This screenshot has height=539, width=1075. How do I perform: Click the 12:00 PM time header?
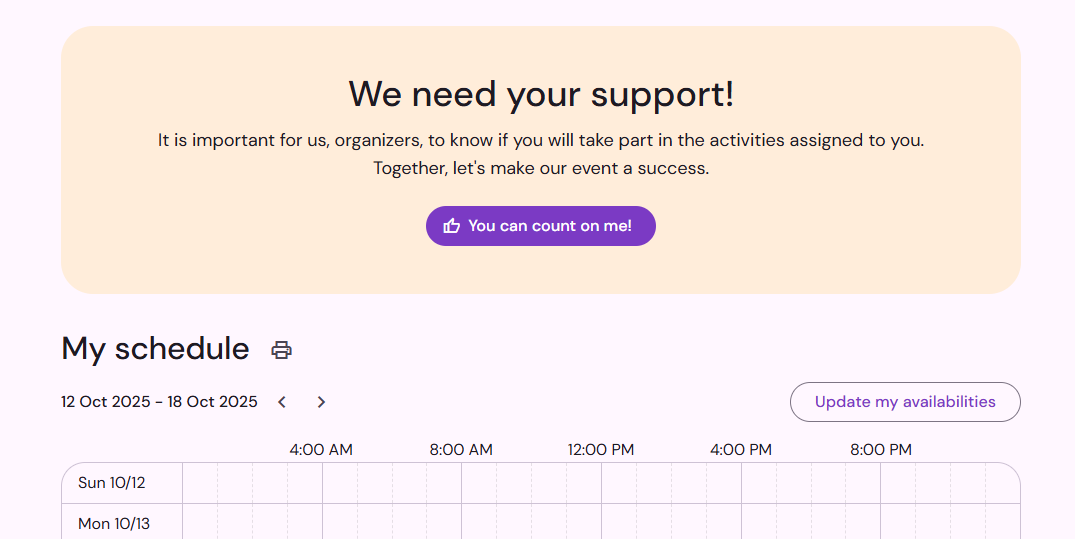[x=601, y=450]
